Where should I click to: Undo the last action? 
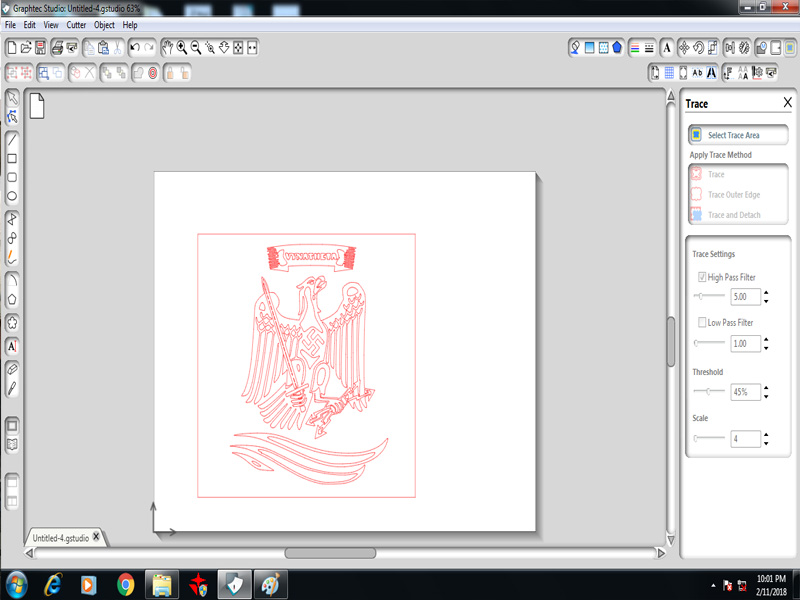135,47
